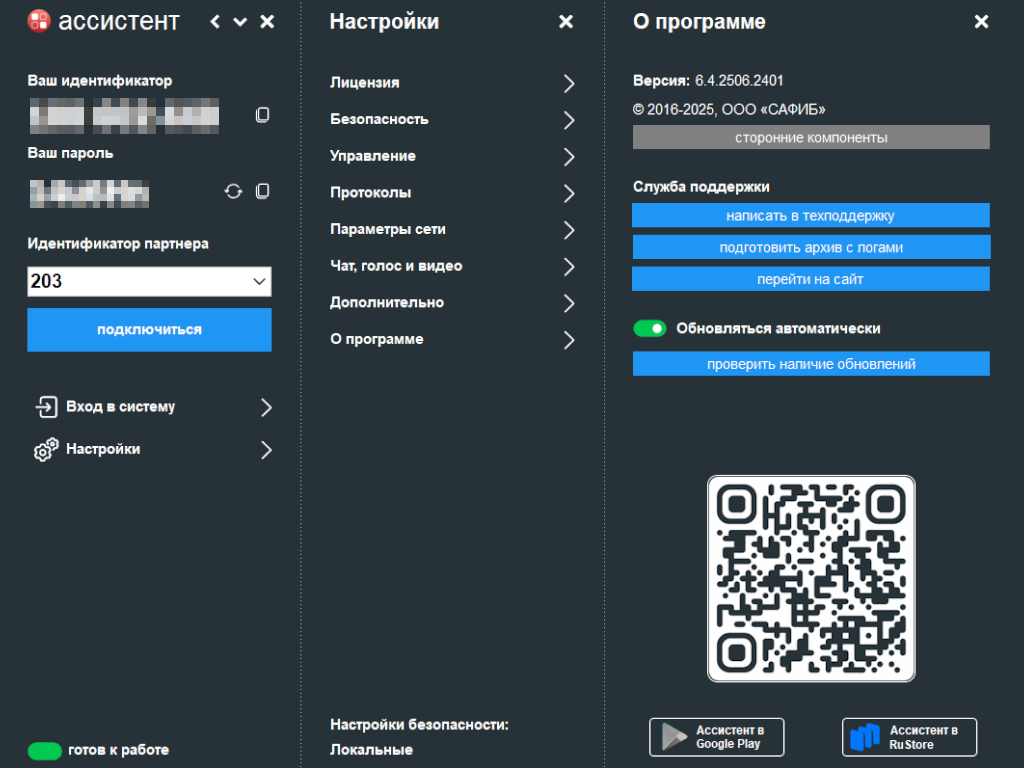
Task: Expand Параметры сети settings section
Action: click(452, 229)
